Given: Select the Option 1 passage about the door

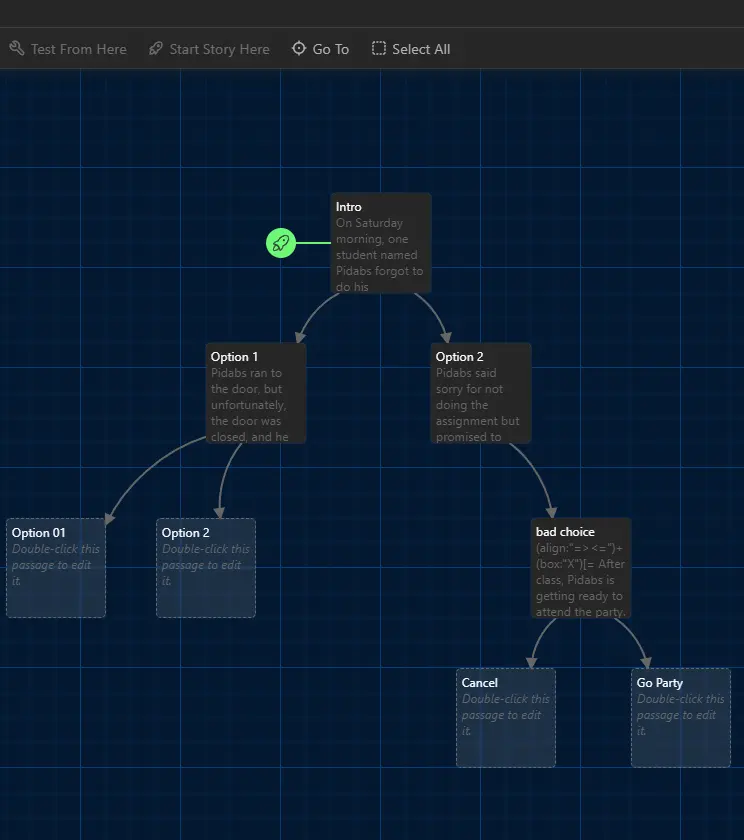Looking at the screenshot, I should (256, 393).
